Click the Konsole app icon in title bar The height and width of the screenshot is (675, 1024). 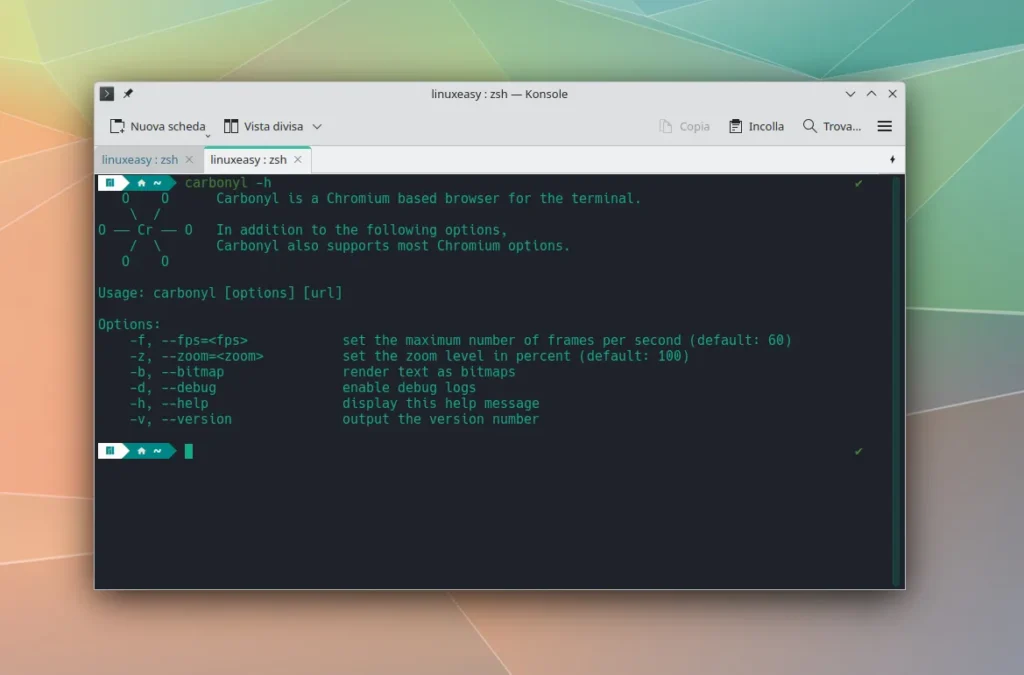(x=107, y=94)
